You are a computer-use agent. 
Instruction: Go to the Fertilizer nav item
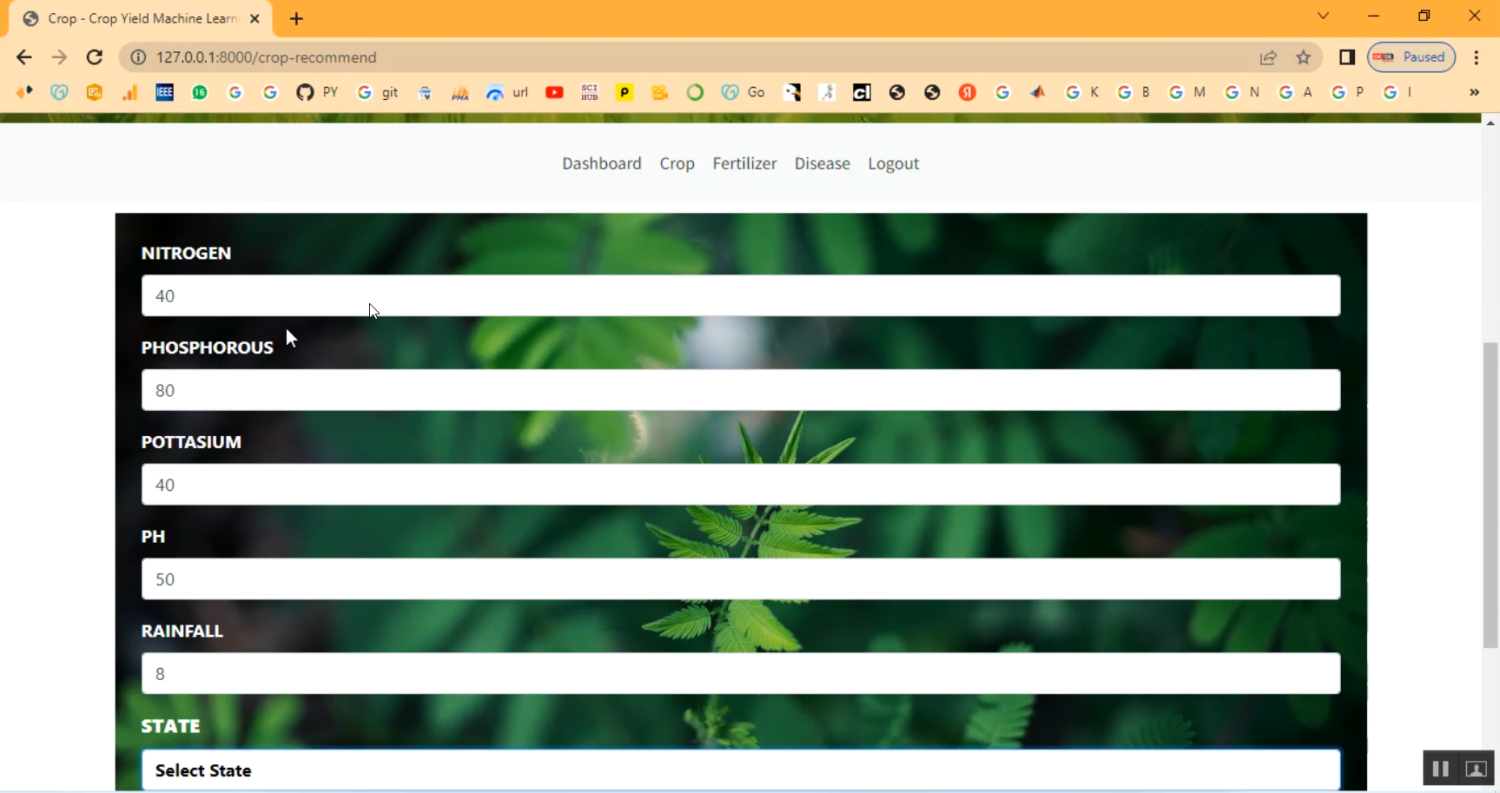tap(744, 163)
